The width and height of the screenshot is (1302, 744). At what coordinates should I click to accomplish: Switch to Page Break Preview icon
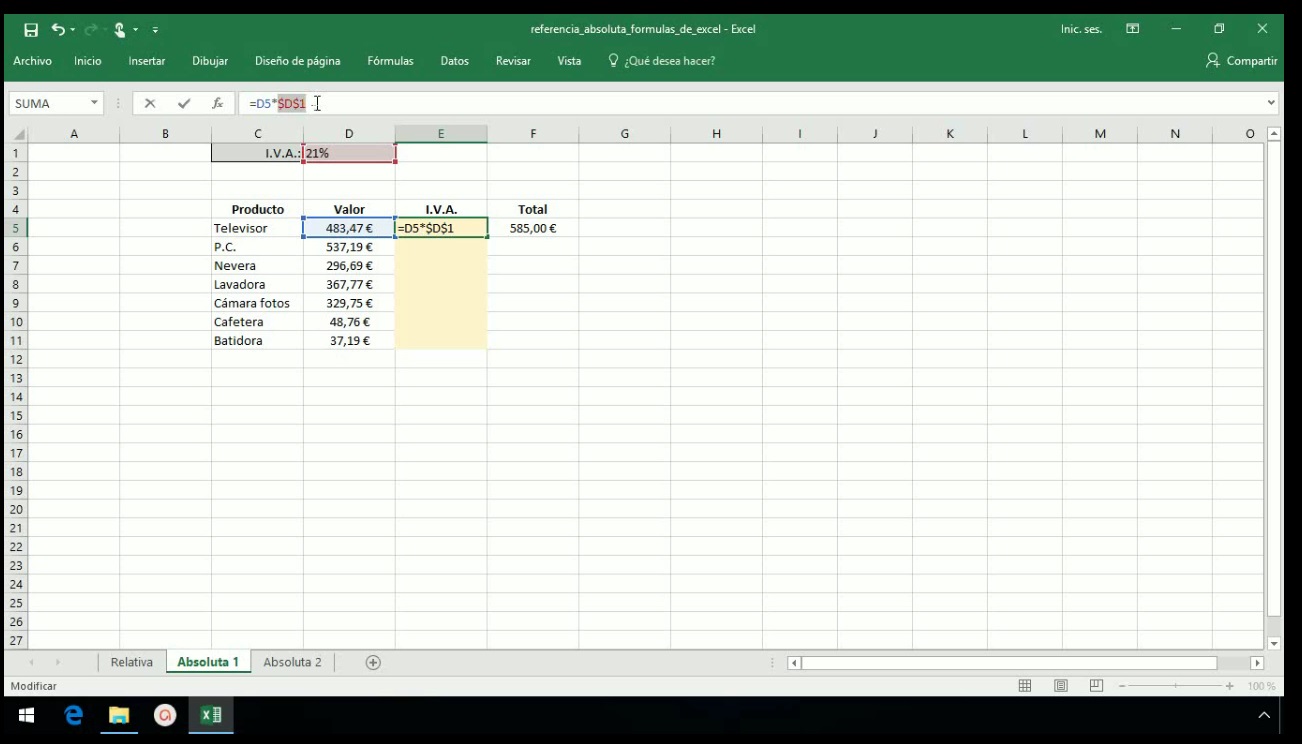point(1096,686)
